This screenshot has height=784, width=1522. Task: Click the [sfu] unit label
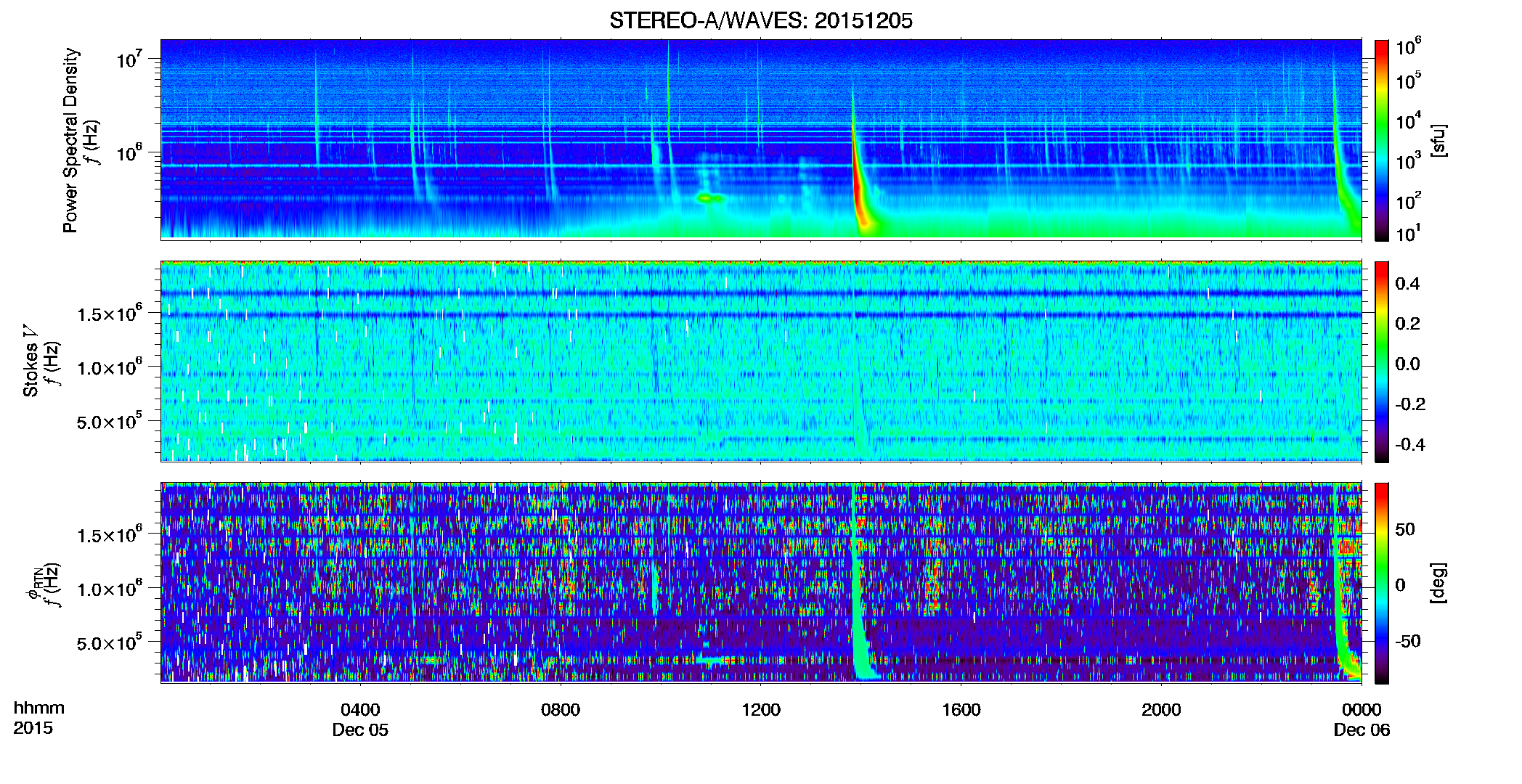click(x=1438, y=140)
